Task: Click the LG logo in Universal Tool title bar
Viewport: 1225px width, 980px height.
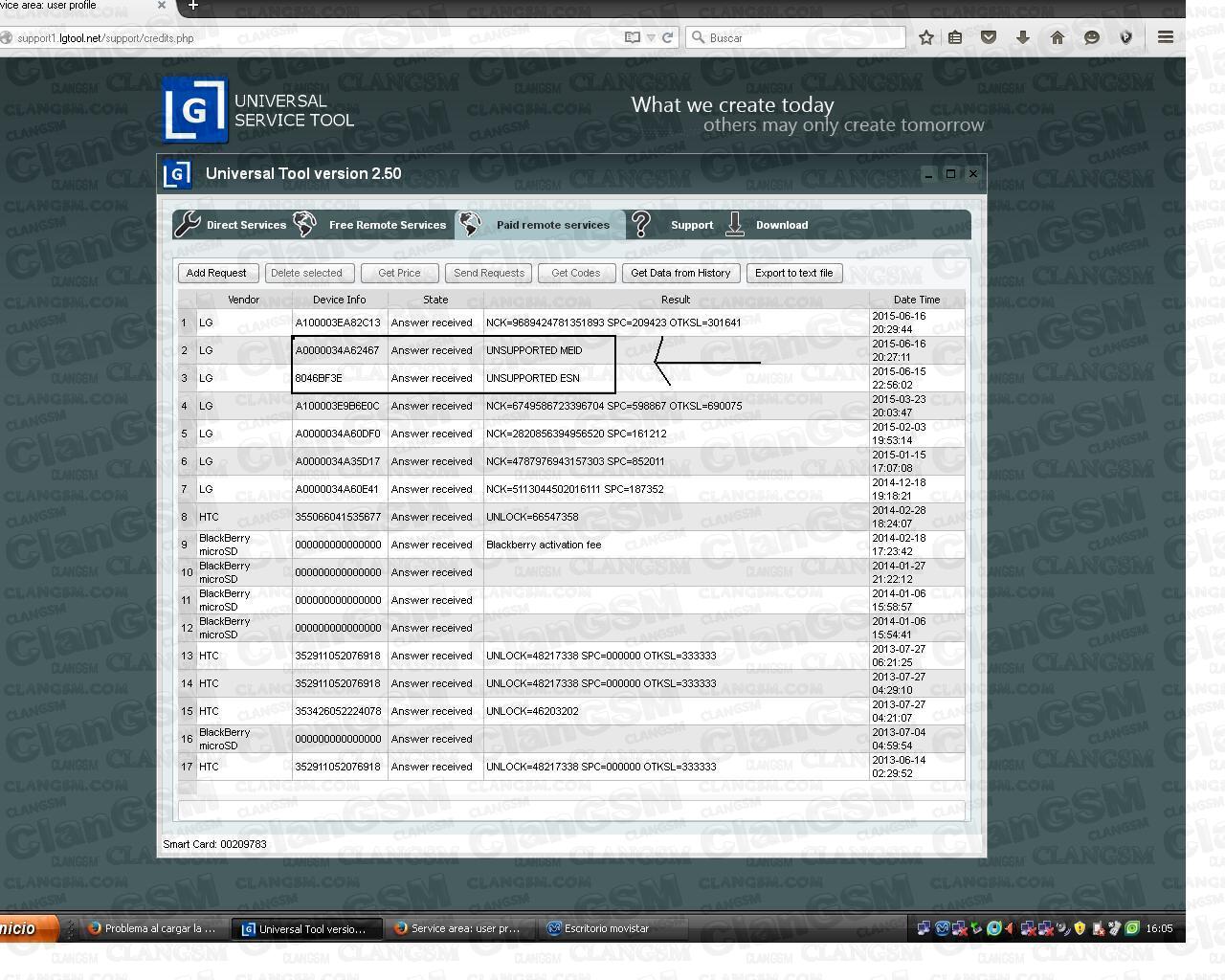Action: 177,174
